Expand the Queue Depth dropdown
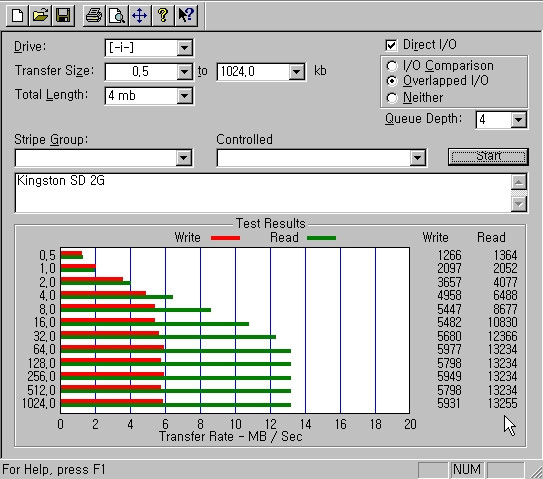 coord(518,120)
